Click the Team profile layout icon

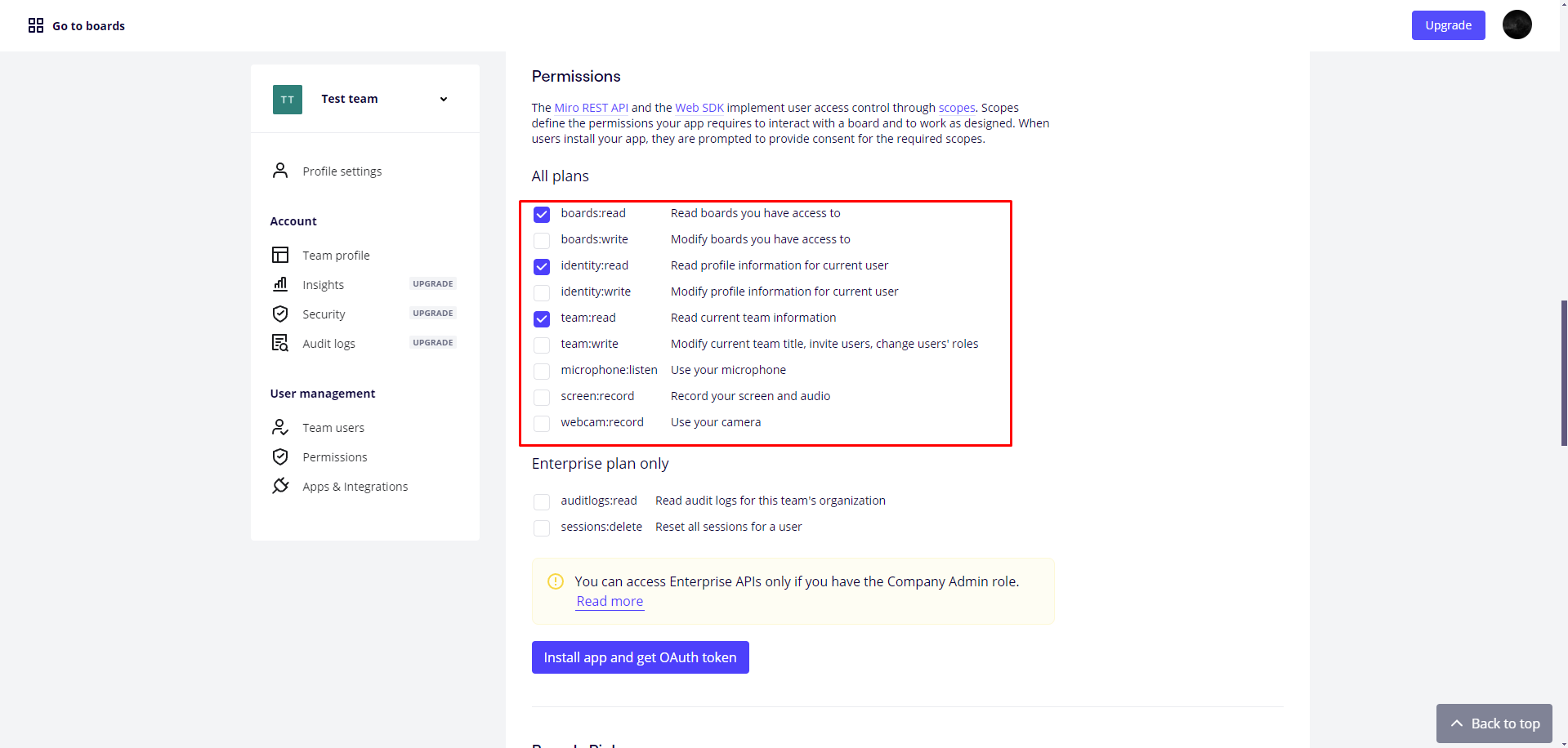[280, 255]
